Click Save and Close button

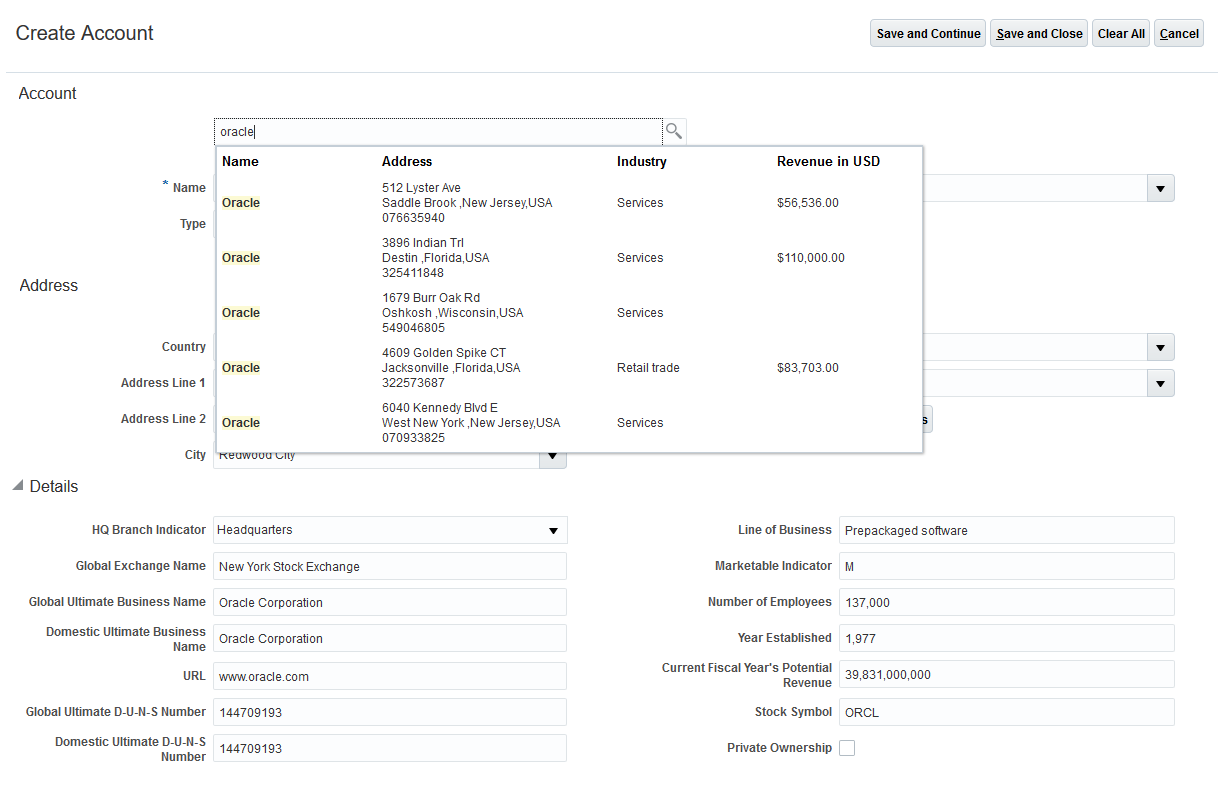[x=1039, y=33]
